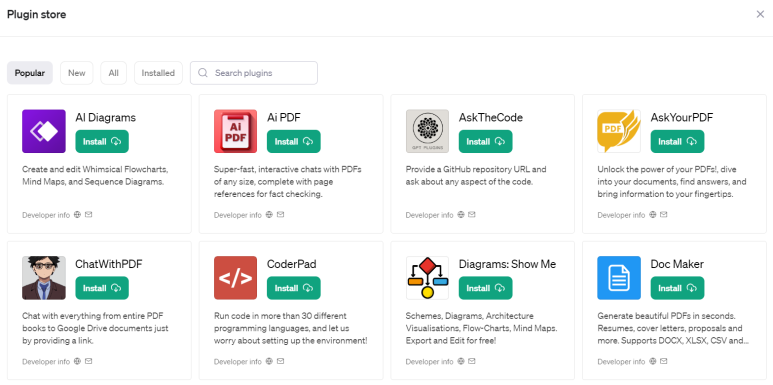Switch to the All plugins tab
This screenshot has width=773, height=385.
(113, 73)
